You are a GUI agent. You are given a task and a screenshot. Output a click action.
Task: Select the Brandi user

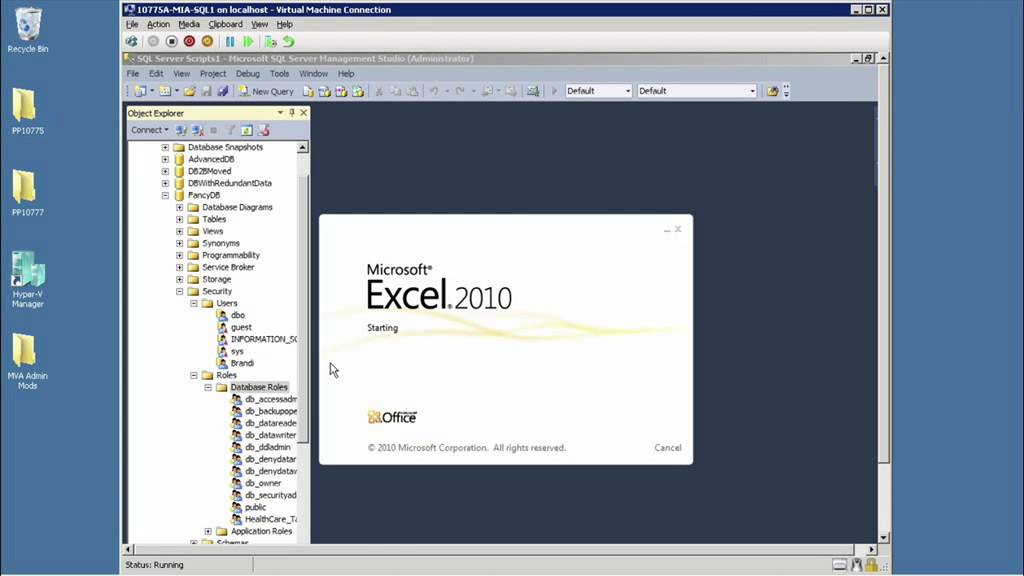pos(242,363)
